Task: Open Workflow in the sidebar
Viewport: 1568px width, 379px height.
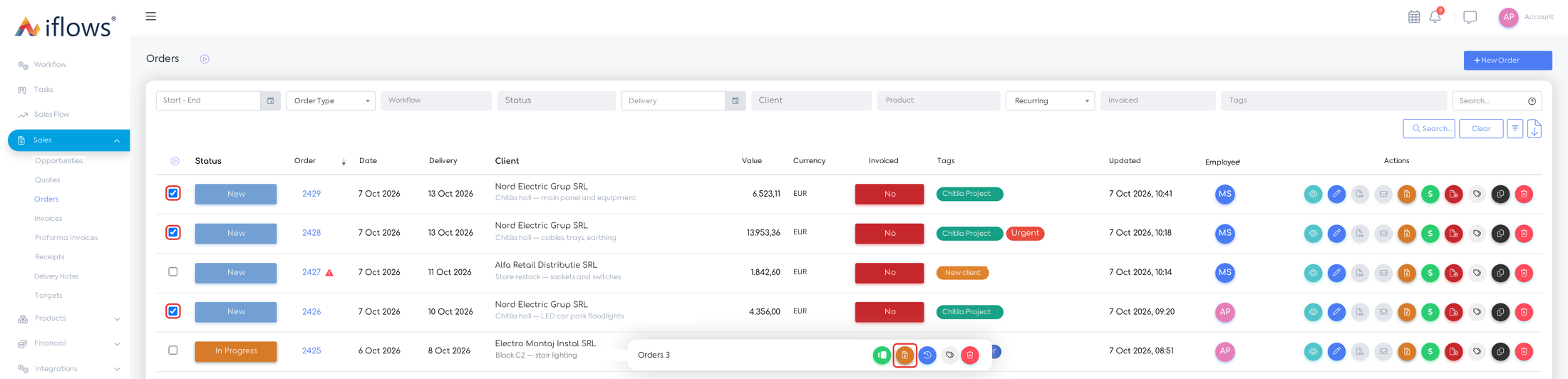Action: pyautogui.click(x=50, y=65)
